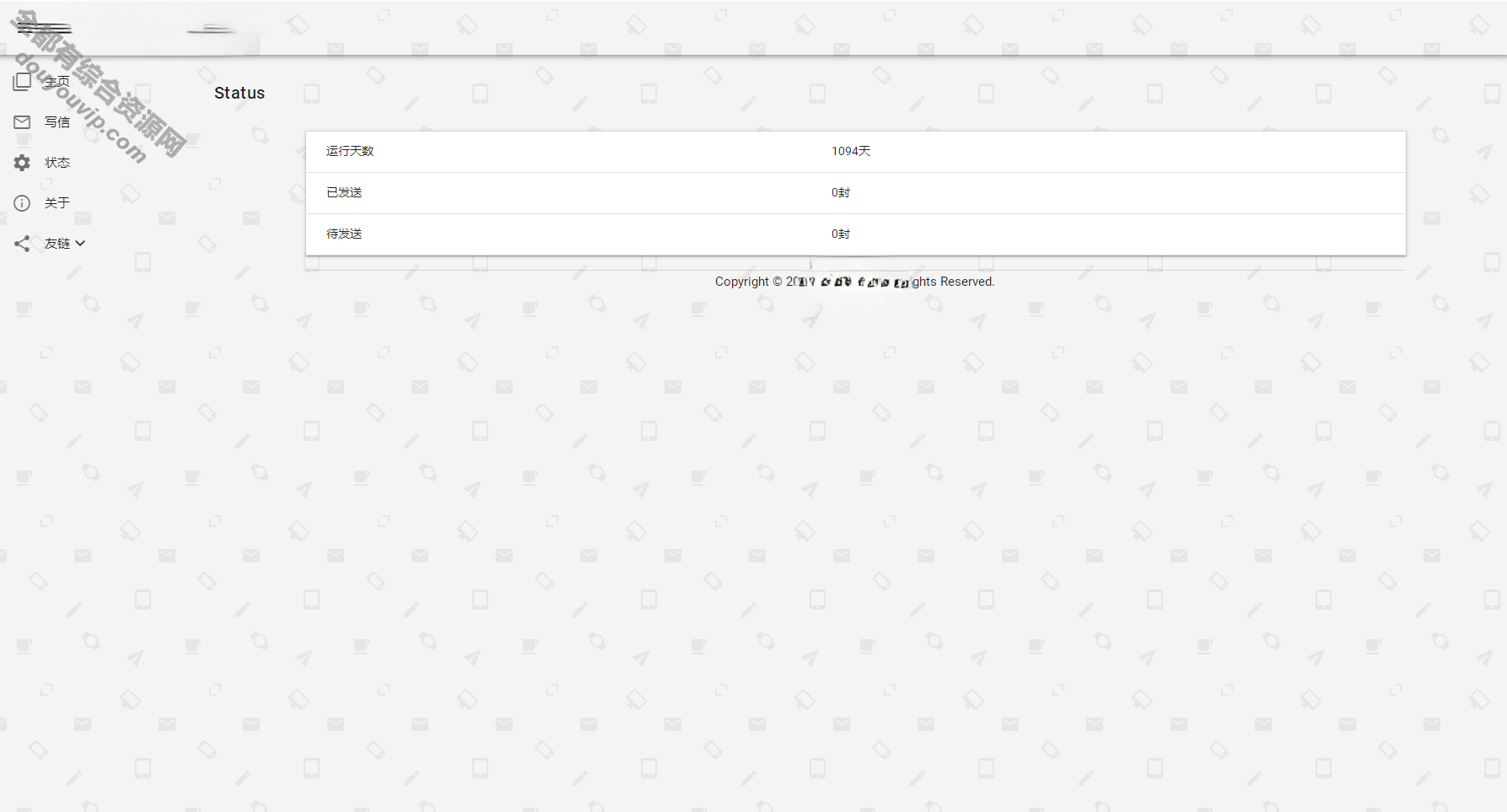Click the 0封 value in 已发送 row

(x=841, y=192)
